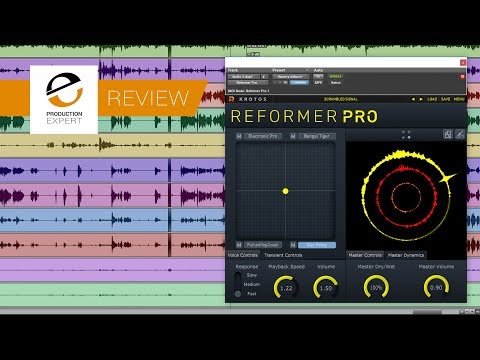The image size is (480, 360).
Task: Click the Native label in plugin header
Action: pos(336,82)
